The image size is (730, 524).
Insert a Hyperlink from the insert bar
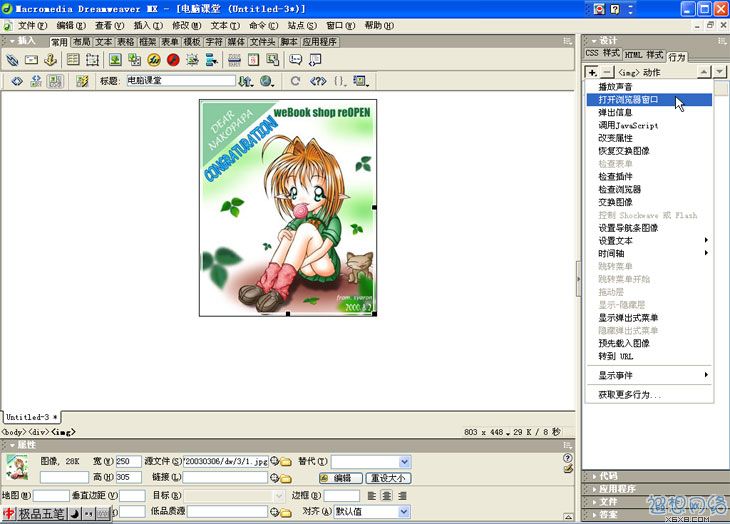[13, 60]
